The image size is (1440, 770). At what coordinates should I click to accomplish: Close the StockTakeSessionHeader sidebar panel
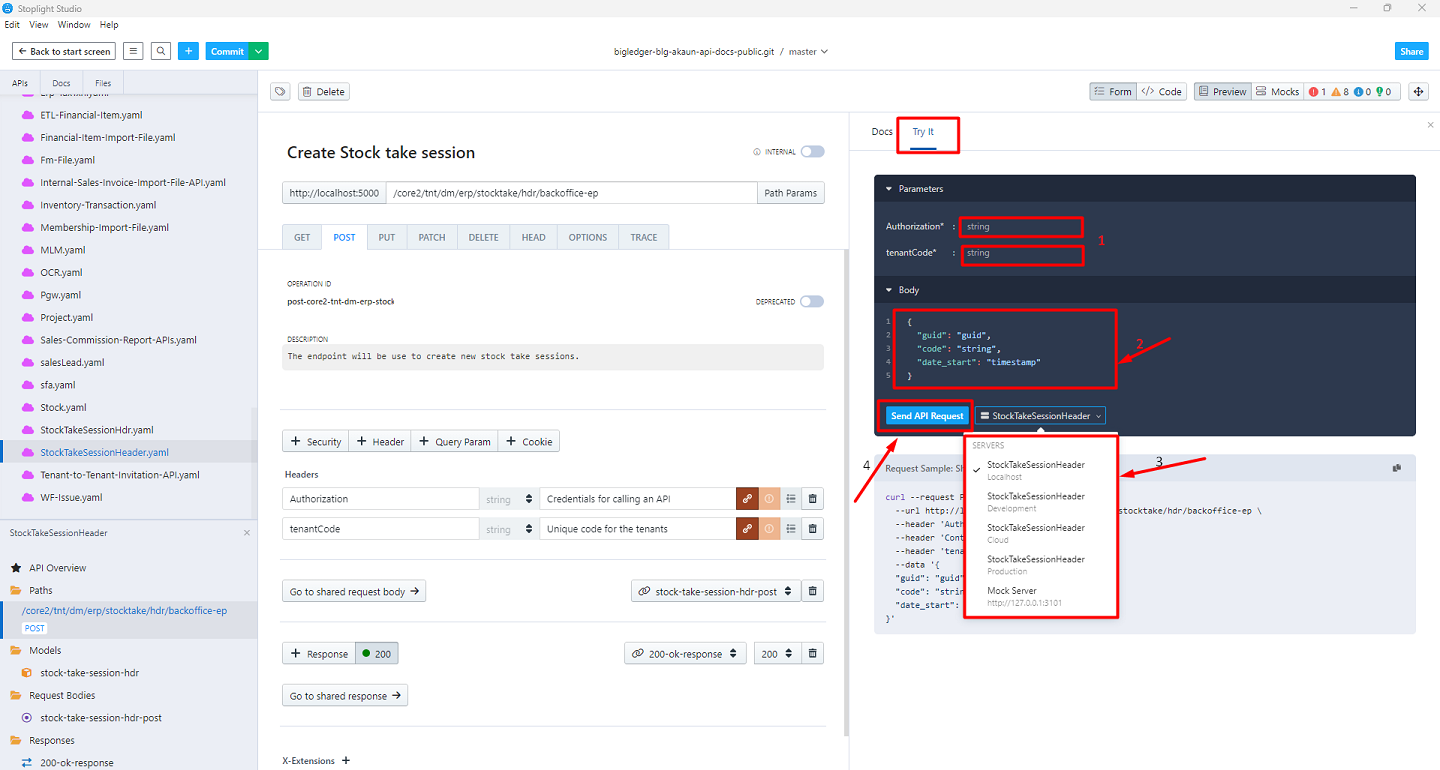point(247,533)
